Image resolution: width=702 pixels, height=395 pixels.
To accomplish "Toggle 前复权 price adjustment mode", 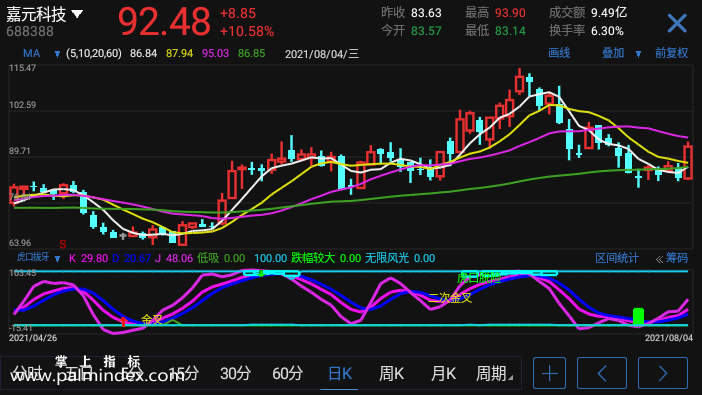I will point(671,53).
